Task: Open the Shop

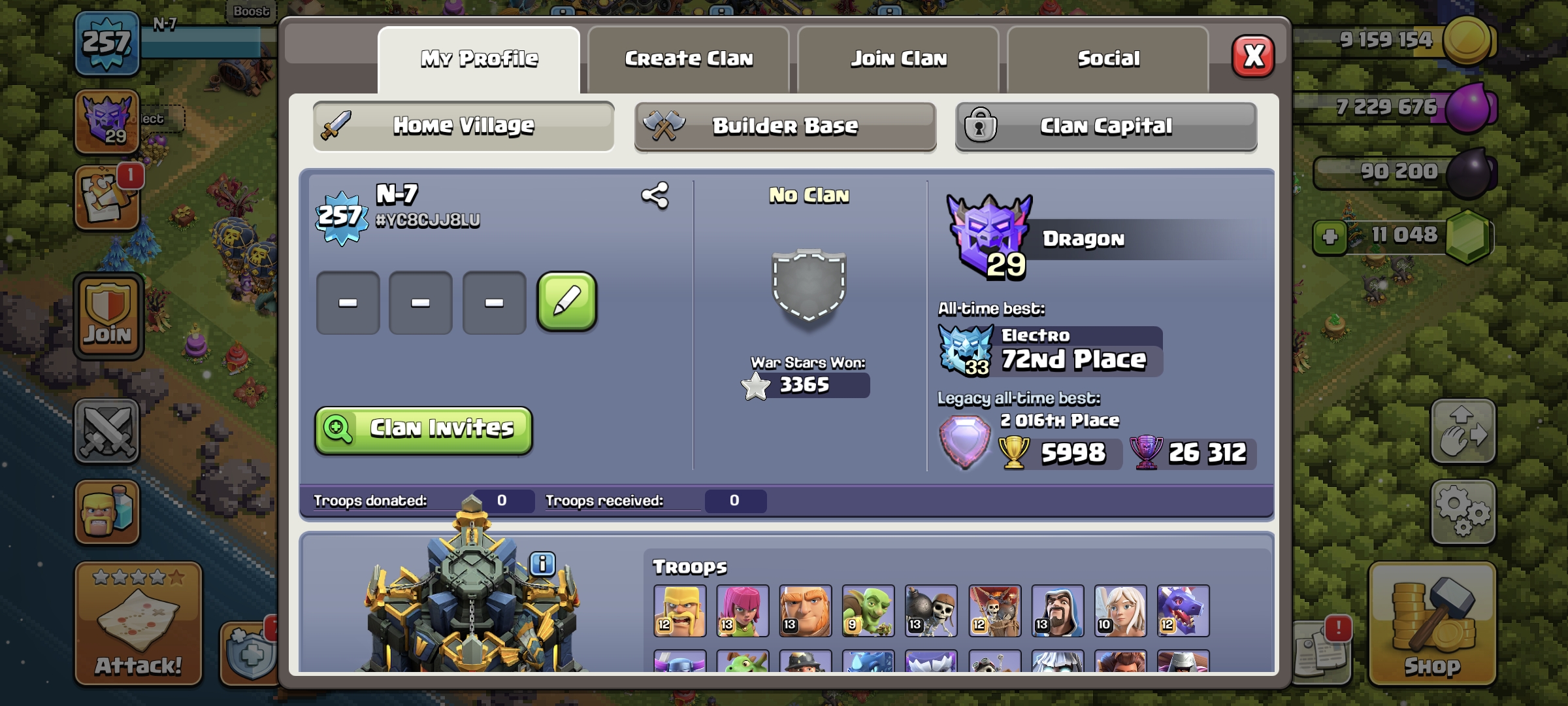Action: point(1432,624)
